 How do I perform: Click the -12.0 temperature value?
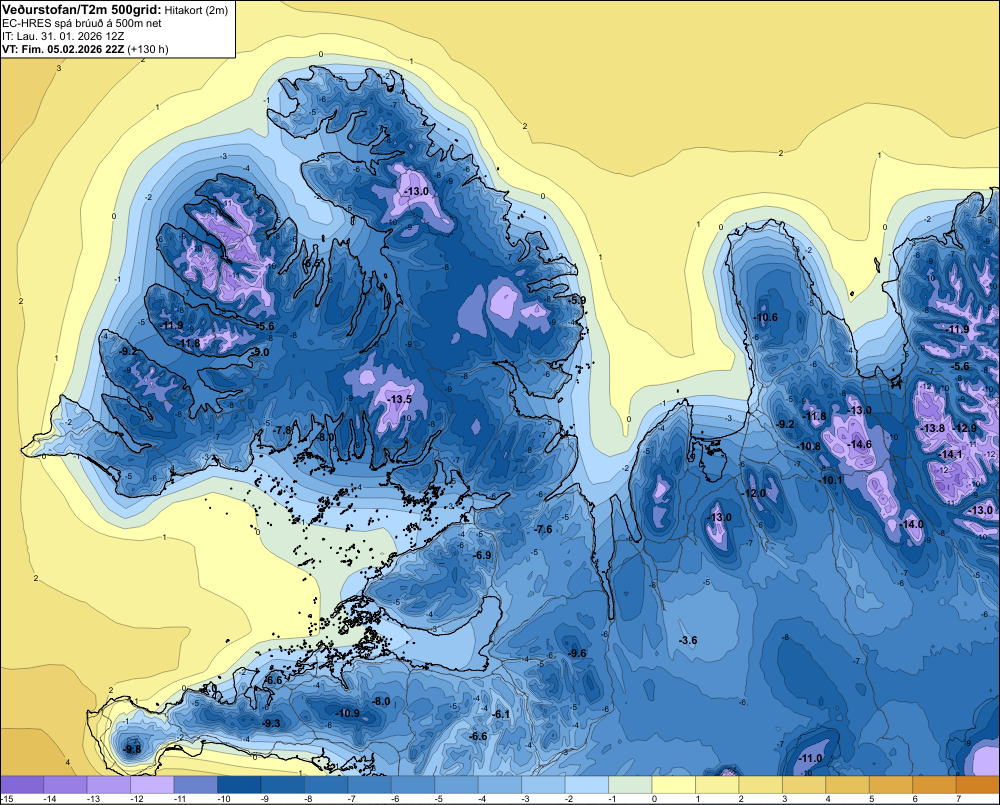tap(754, 493)
